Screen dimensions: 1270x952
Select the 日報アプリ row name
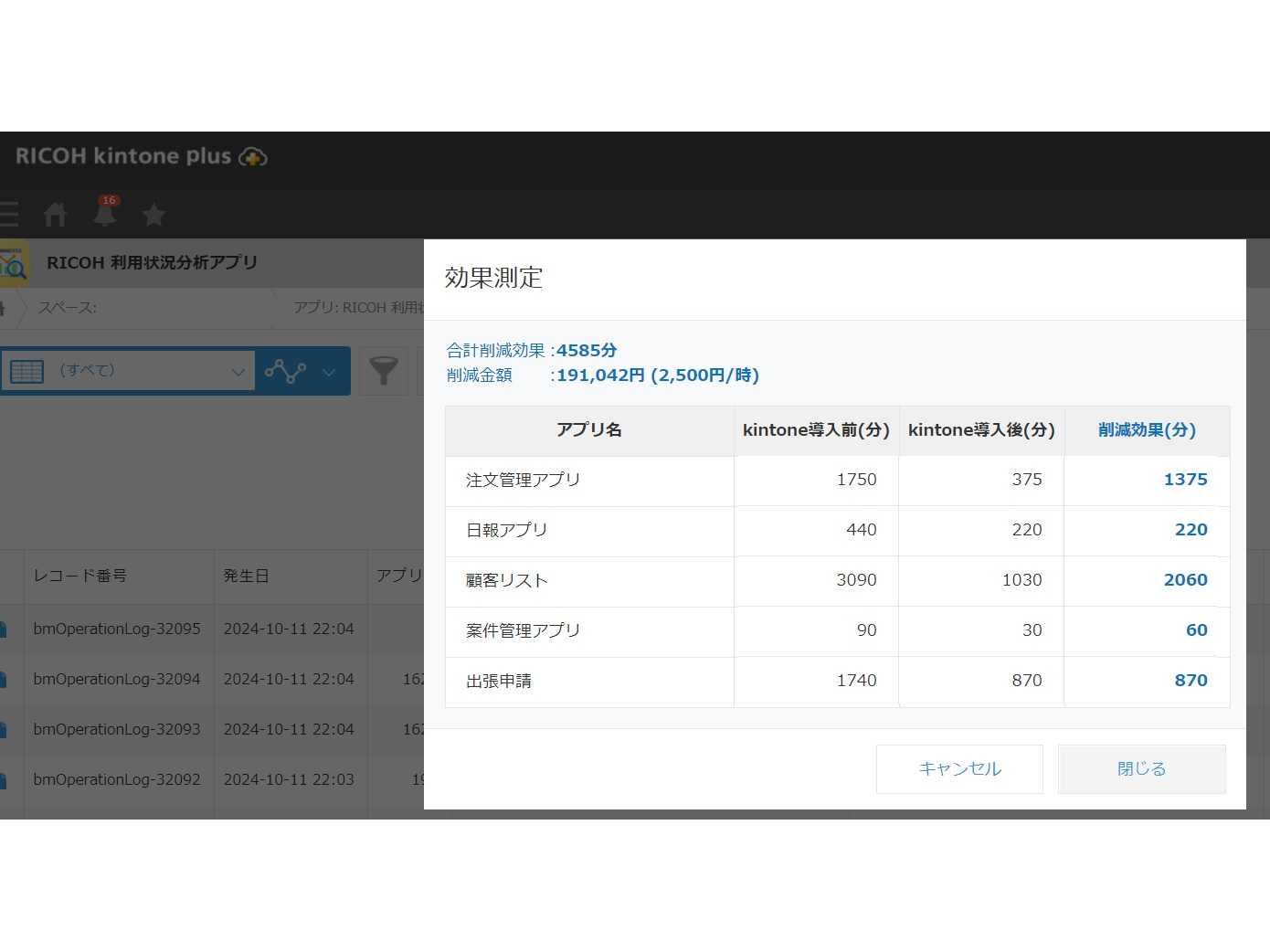[506, 530]
